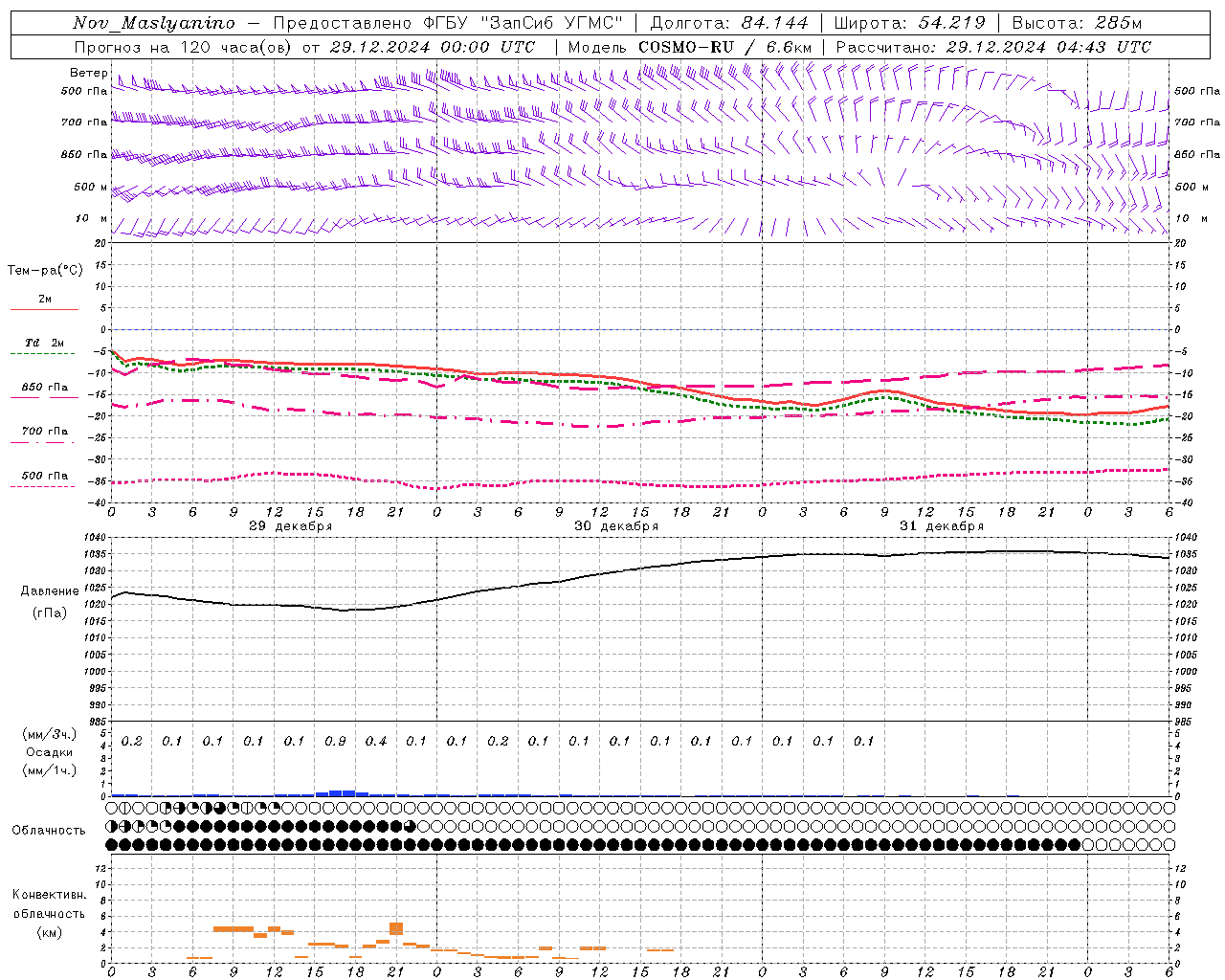Click the (мм/3ч.) units label
The width and height of the screenshot is (1225, 980).
coord(49,734)
